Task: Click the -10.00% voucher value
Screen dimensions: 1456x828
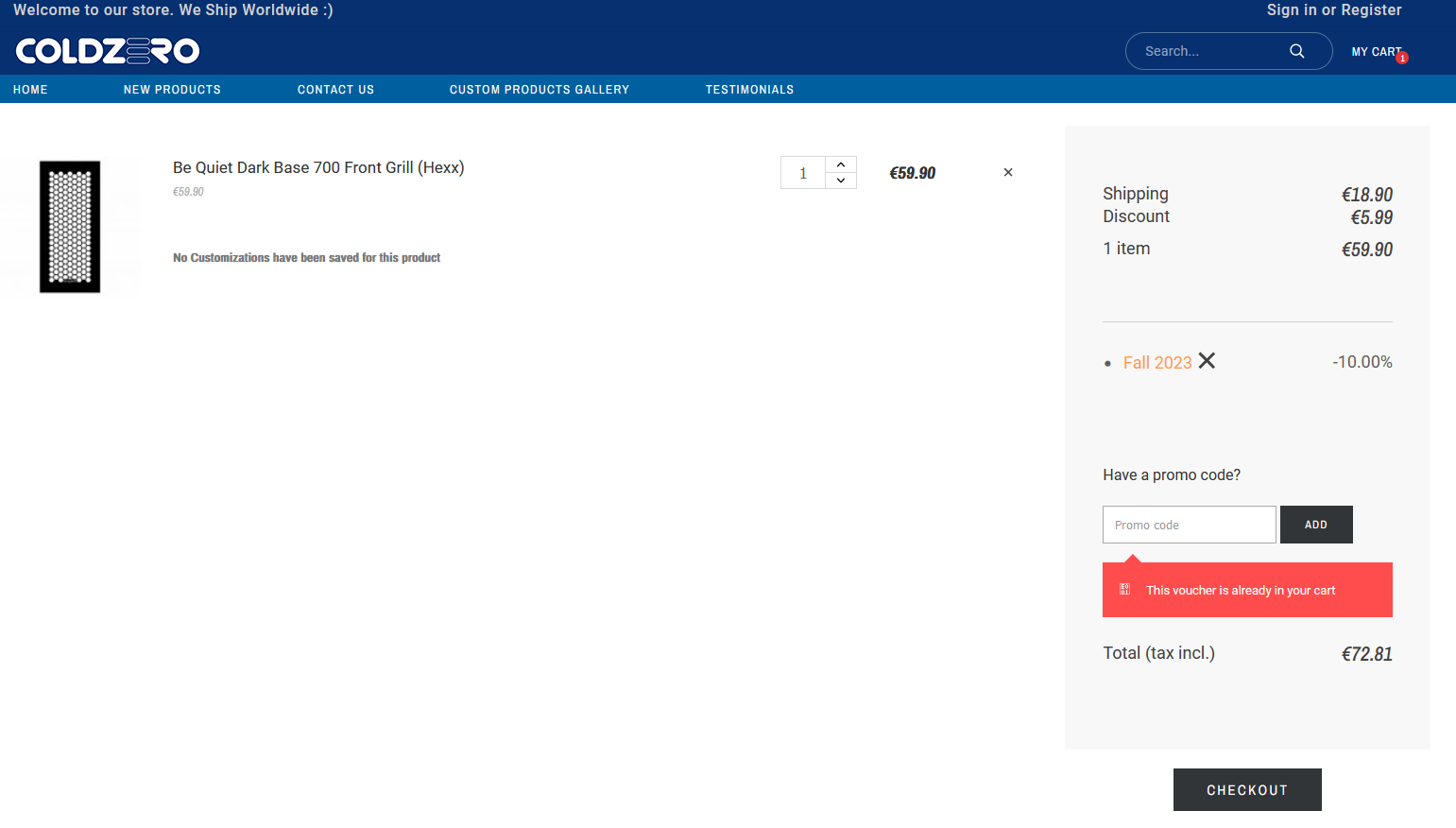Action: click(1362, 362)
